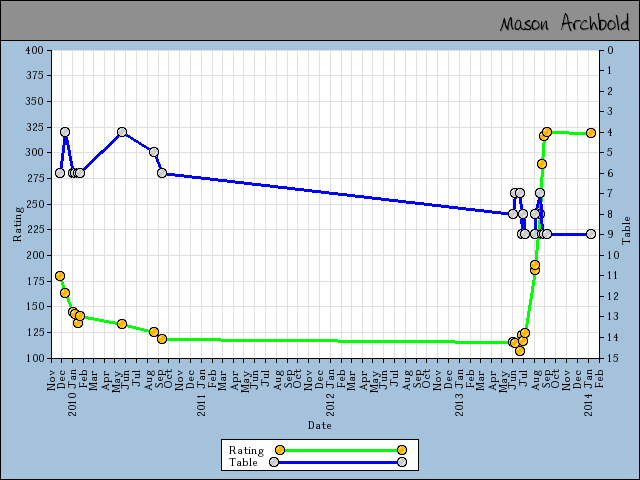Click the Rating entry in the legend
The image size is (640, 480).
(246, 450)
